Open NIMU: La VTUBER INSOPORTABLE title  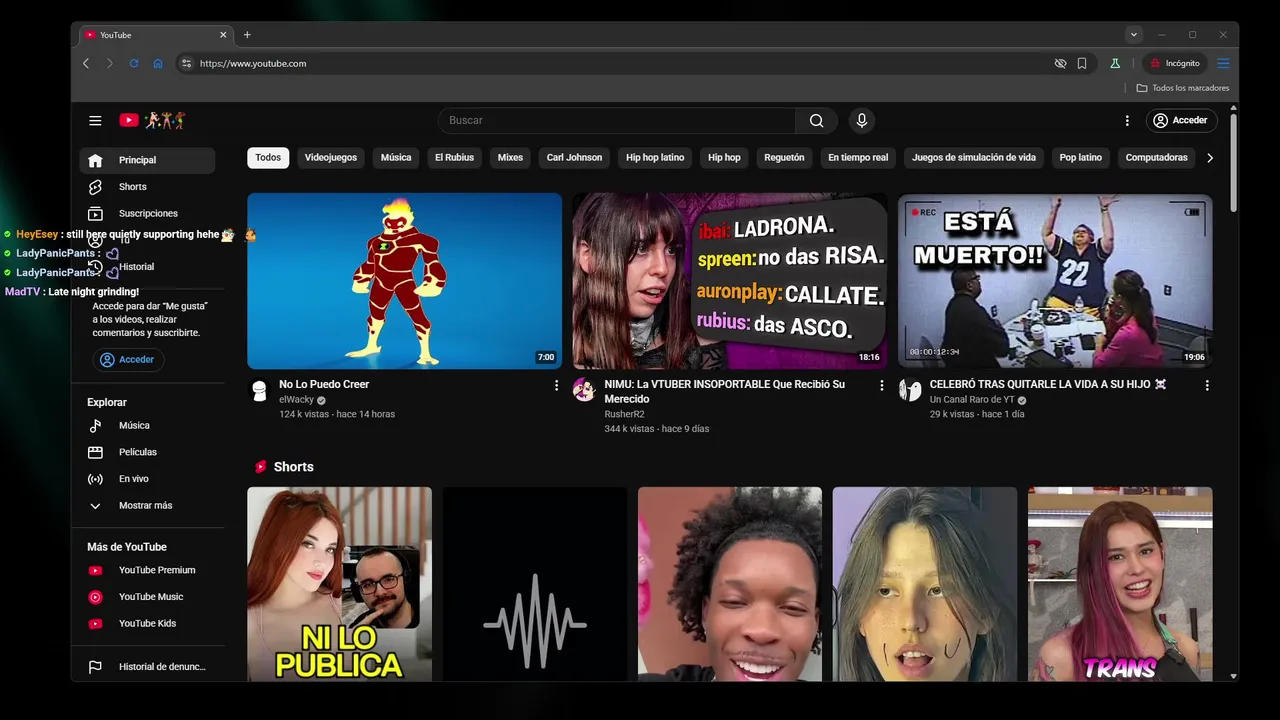point(725,391)
